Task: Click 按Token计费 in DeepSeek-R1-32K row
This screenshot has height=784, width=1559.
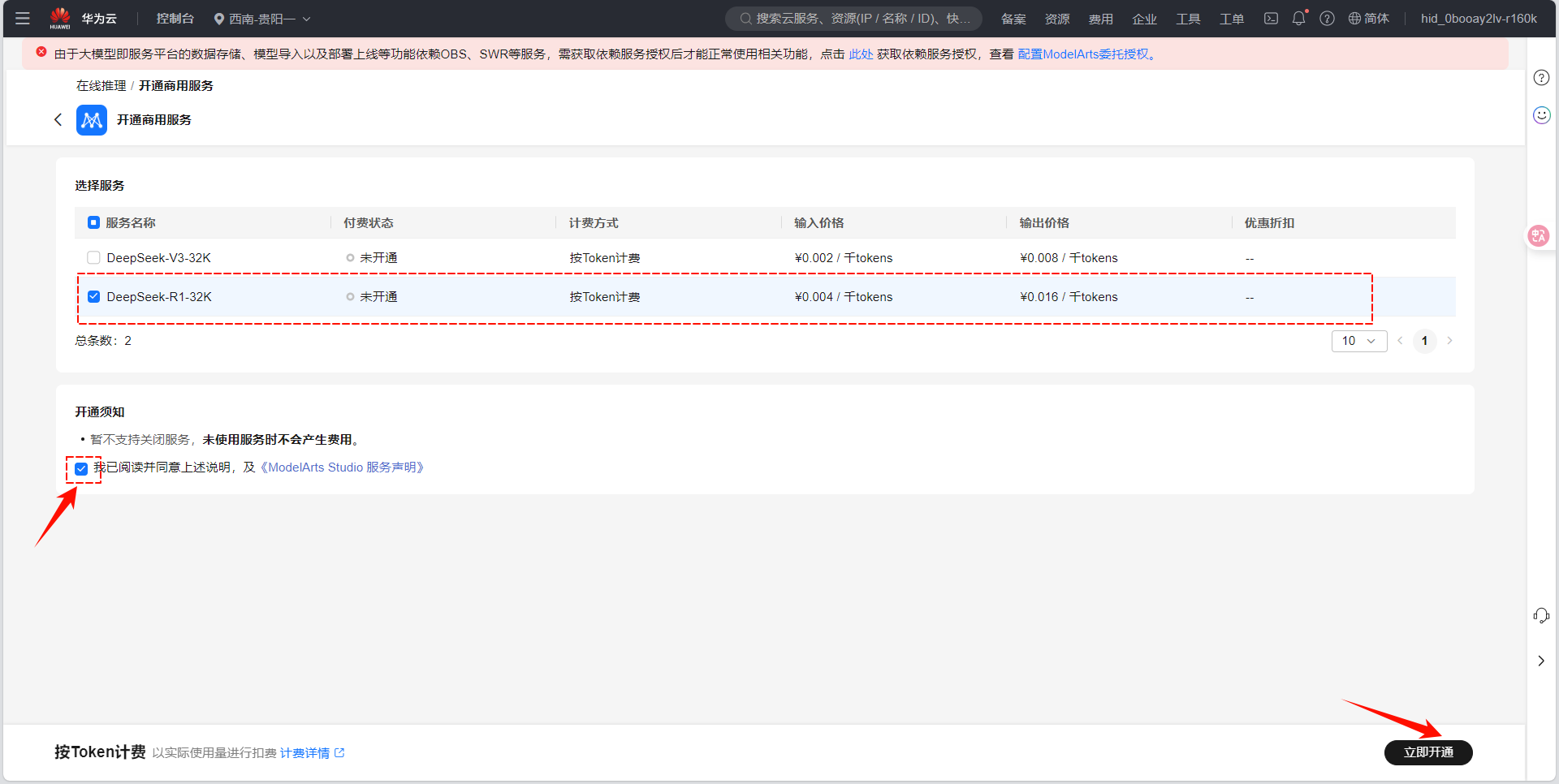Action: tap(605, 296)
